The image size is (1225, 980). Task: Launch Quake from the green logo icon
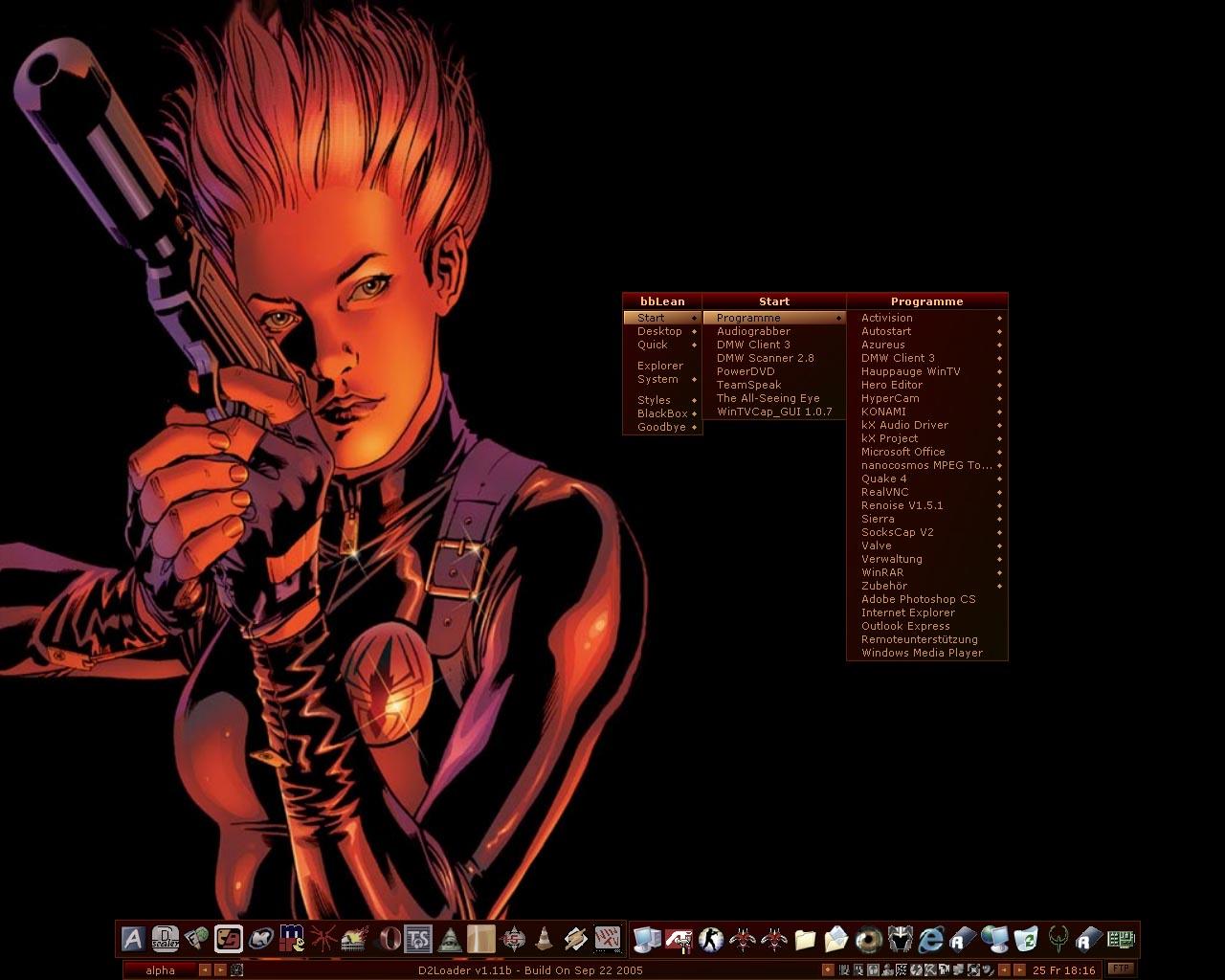click(1058, 940)
